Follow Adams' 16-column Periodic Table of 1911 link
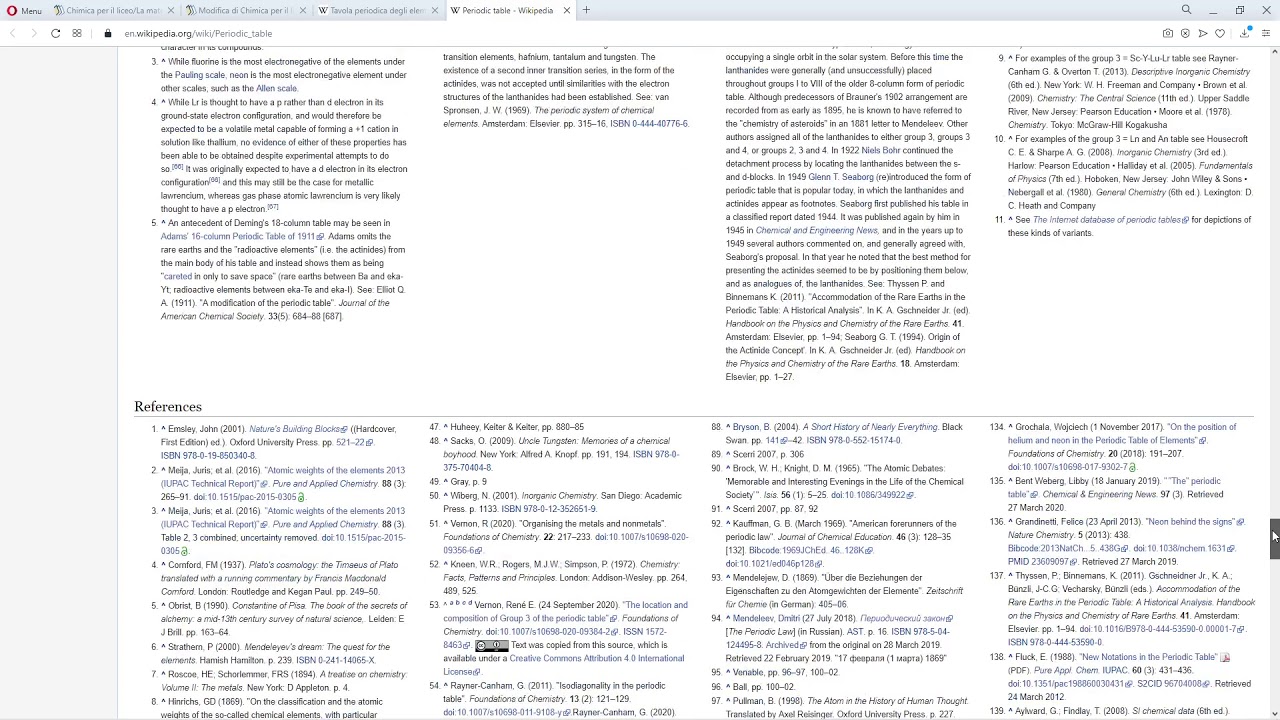1280x720 pixels. coord(240,236)
